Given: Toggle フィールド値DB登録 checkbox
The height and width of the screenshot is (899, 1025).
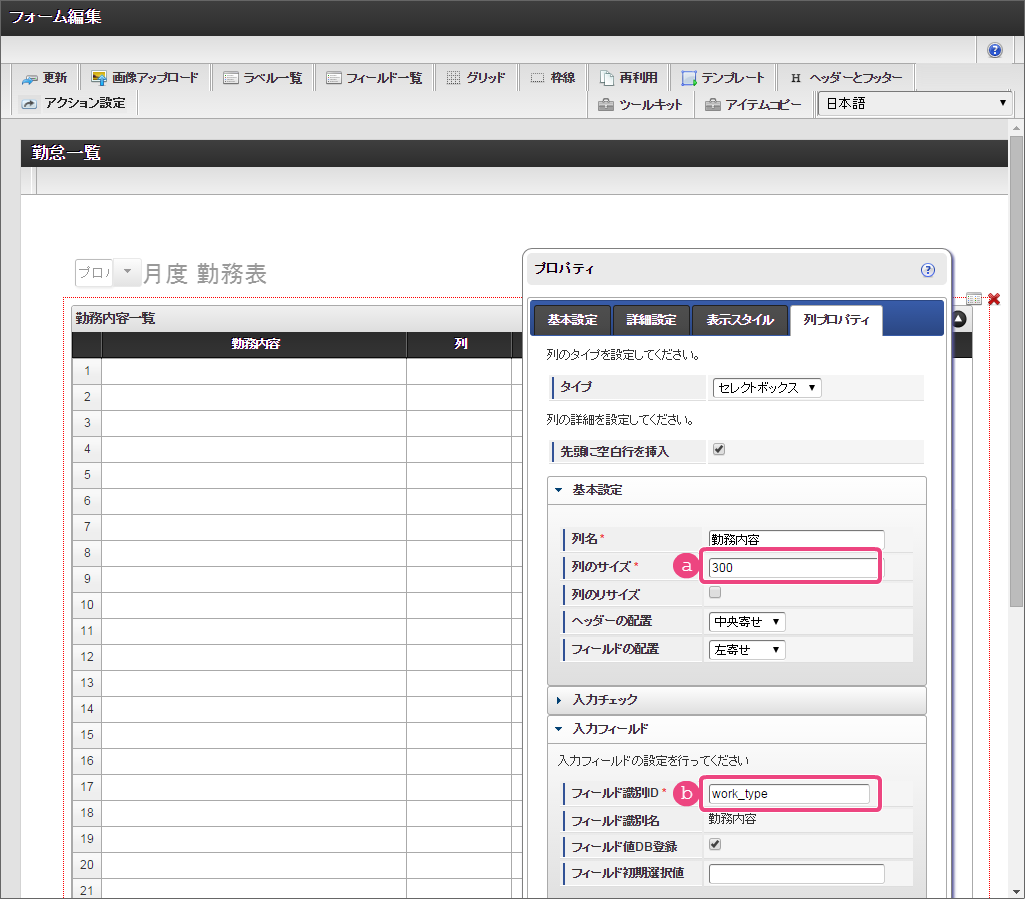Looking at the screenshot, I should pos(715,845).
